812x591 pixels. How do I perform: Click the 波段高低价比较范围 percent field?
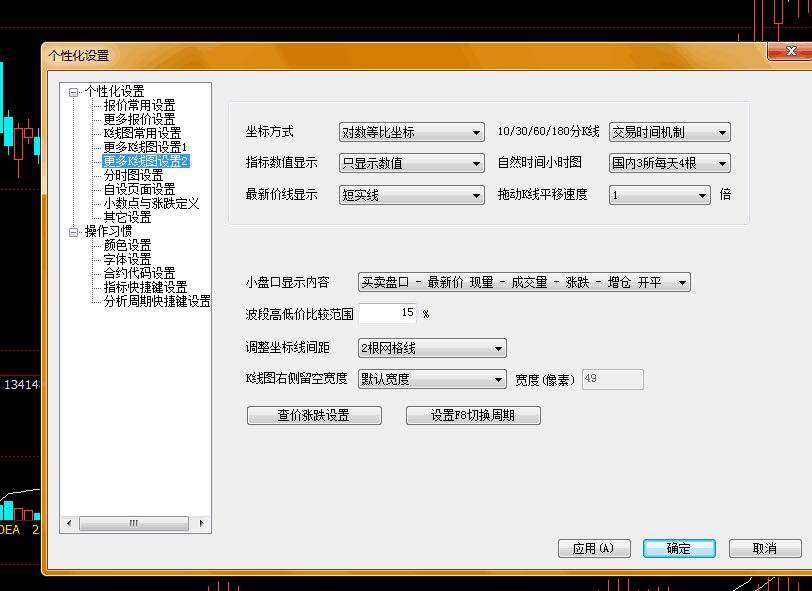coord(387,314)
